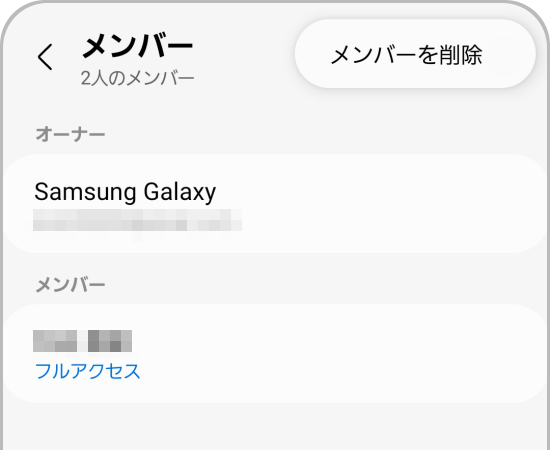Screen dimensions: 550x450
Task: Open the member card with フルアクセス
Action: coord(275,354)
